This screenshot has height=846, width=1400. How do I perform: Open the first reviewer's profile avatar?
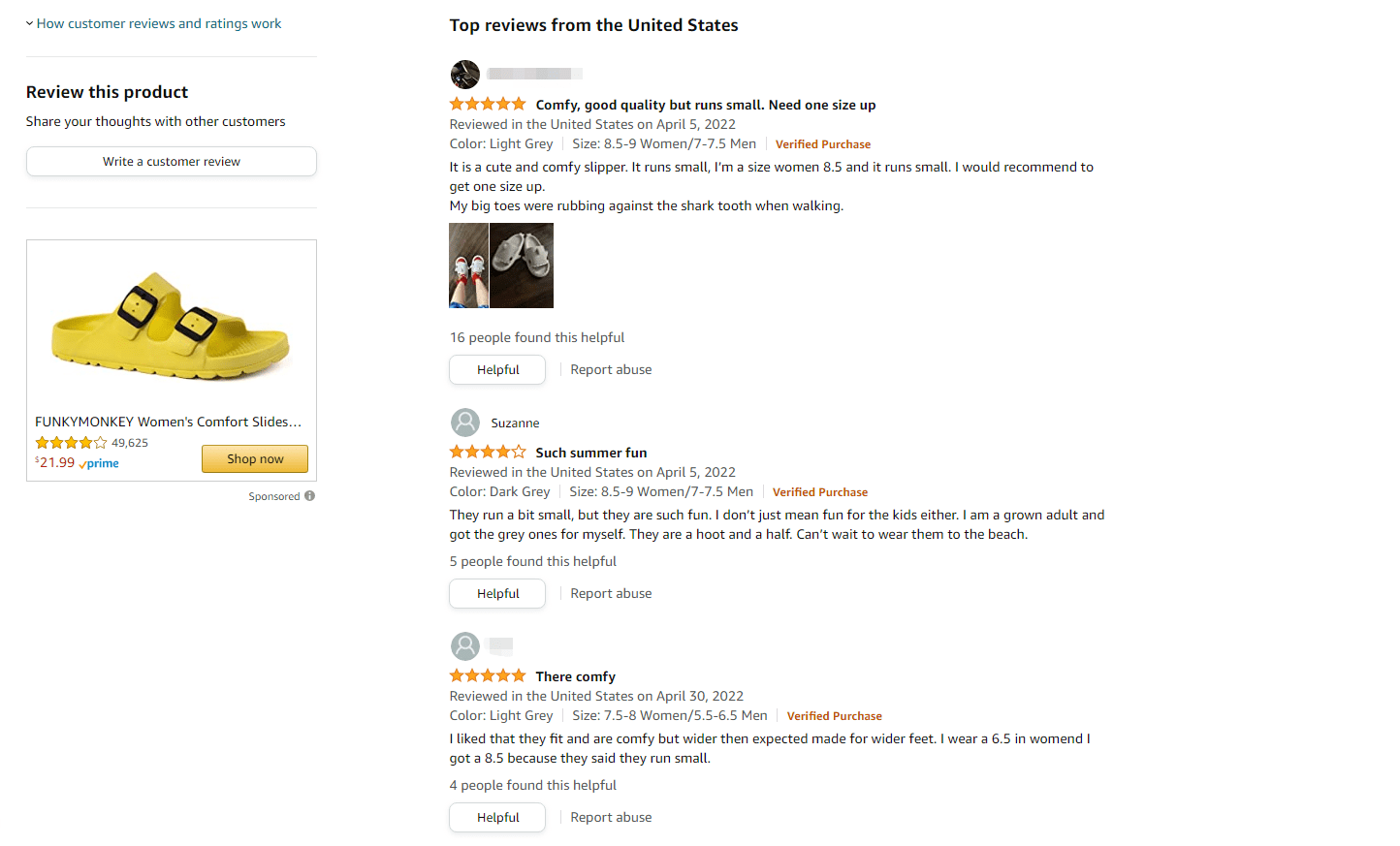(x=465, y=75)
